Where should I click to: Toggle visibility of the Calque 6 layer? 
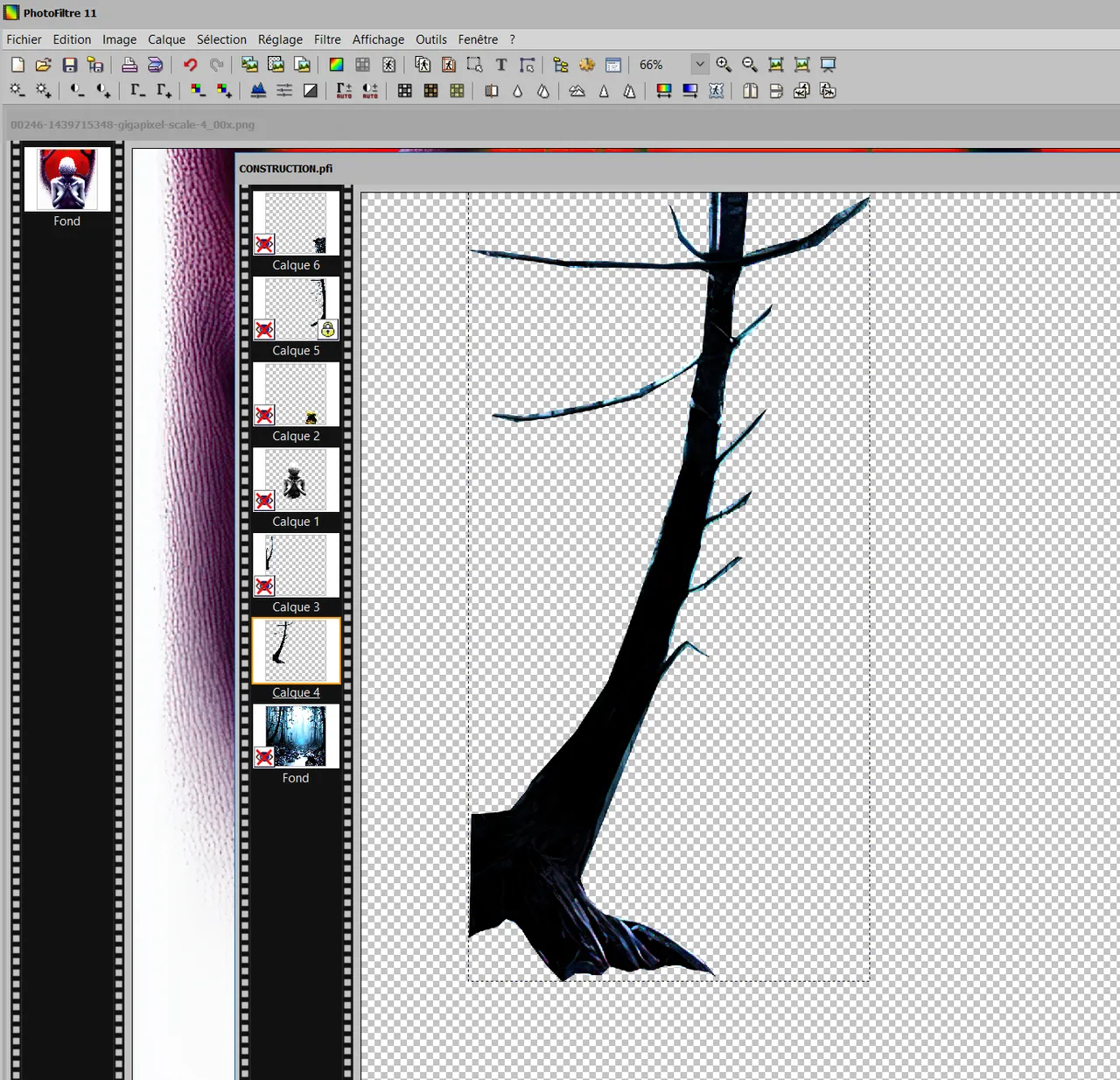click(264, 244)
